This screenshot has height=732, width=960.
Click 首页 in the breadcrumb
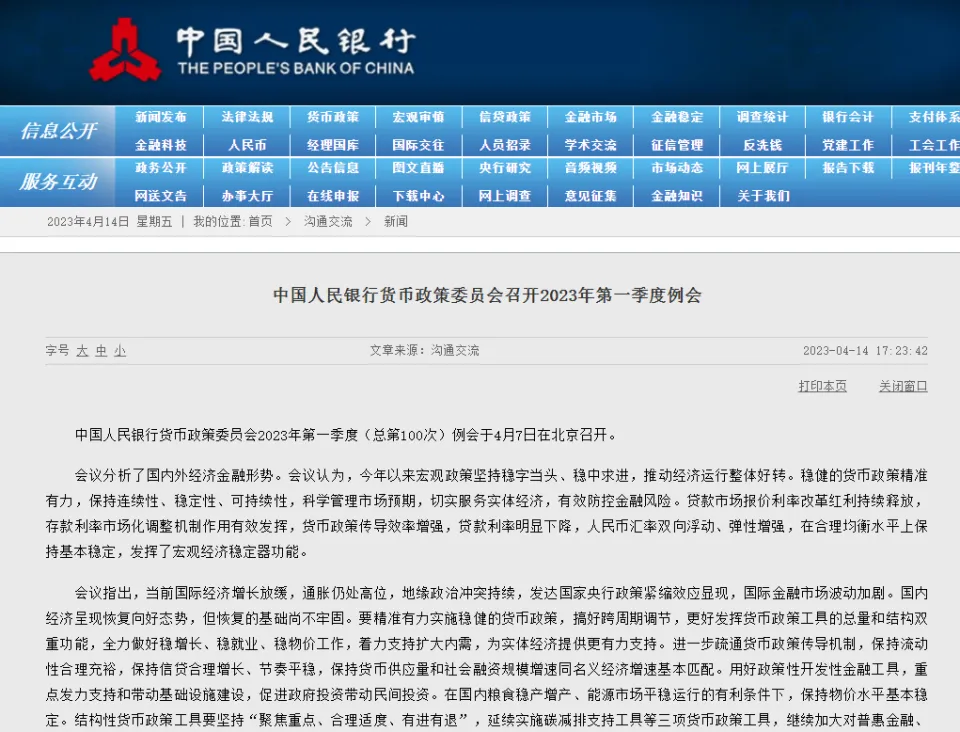coord(260,222)
